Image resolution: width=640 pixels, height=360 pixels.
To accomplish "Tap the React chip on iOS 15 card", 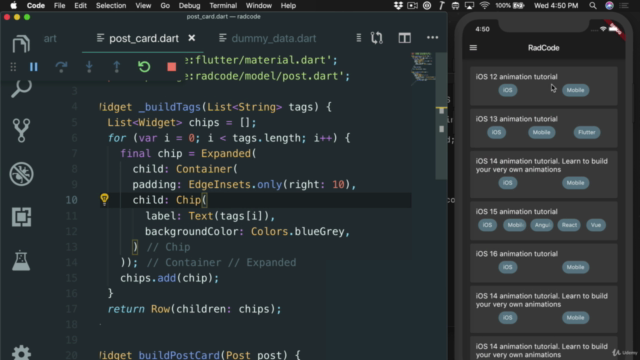I will [569, 225].
